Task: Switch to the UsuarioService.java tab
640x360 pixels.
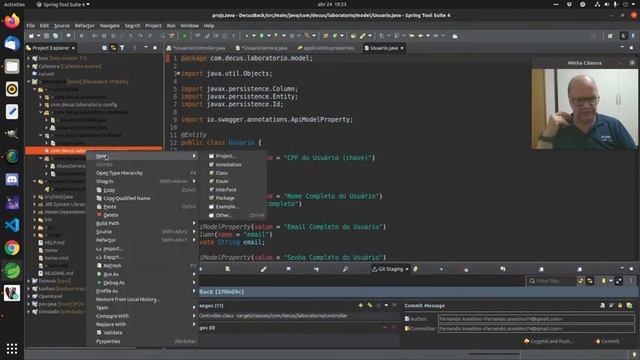Action: coord(262,48)
